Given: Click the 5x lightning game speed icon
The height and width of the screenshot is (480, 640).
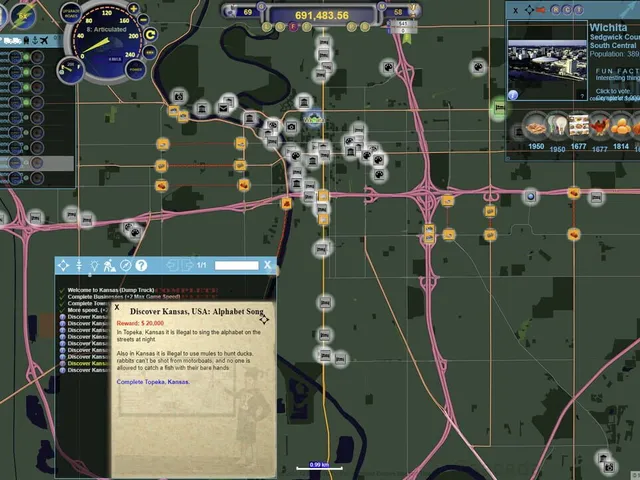Looking at the screenshot, I should tap(23, 16).
